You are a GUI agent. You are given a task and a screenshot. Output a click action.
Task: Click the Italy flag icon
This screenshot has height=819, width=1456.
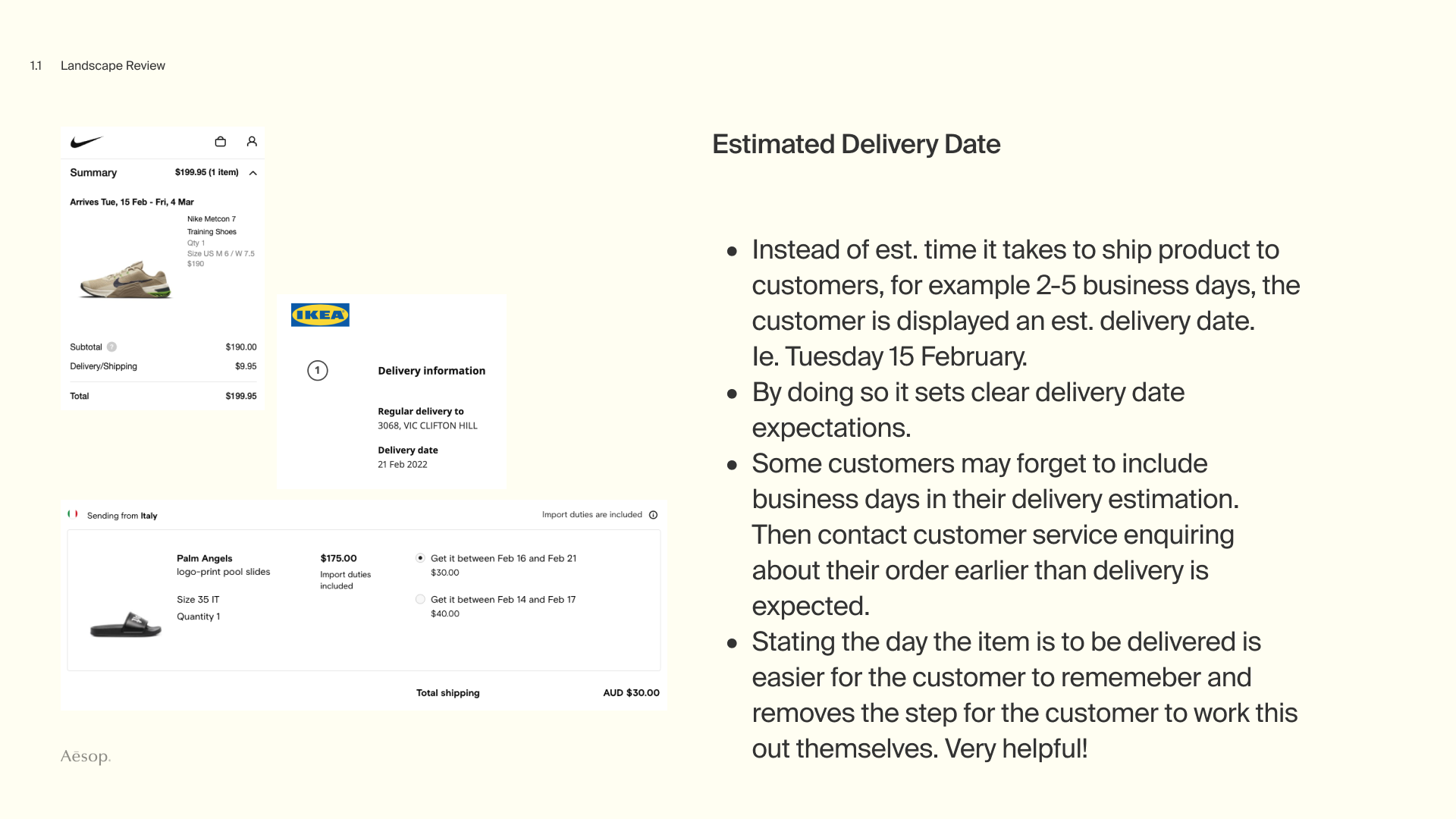[73, 514]
